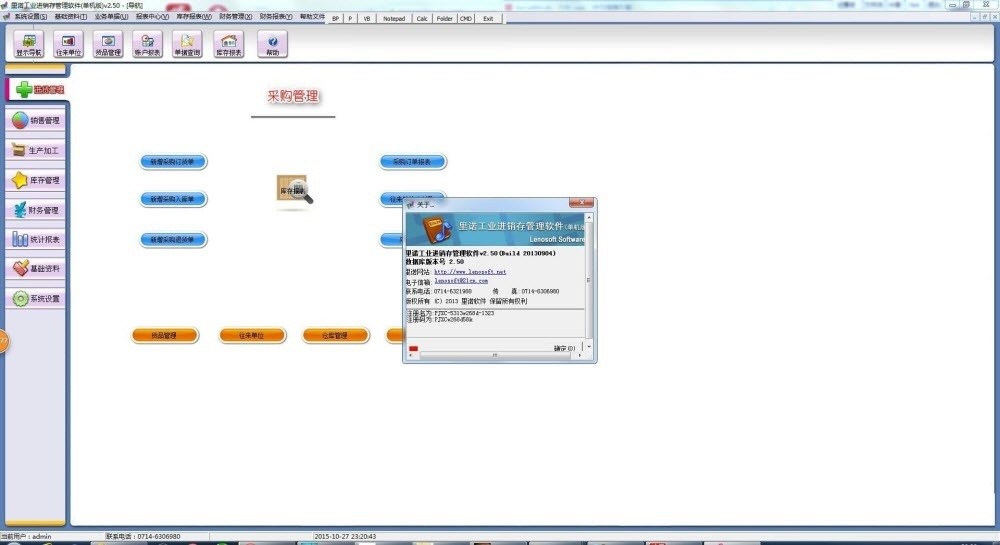Viewport: 1000px width, 545px height.
Task: Open 基础资料 in the sidebar
Action: click(x=36, y=268)
